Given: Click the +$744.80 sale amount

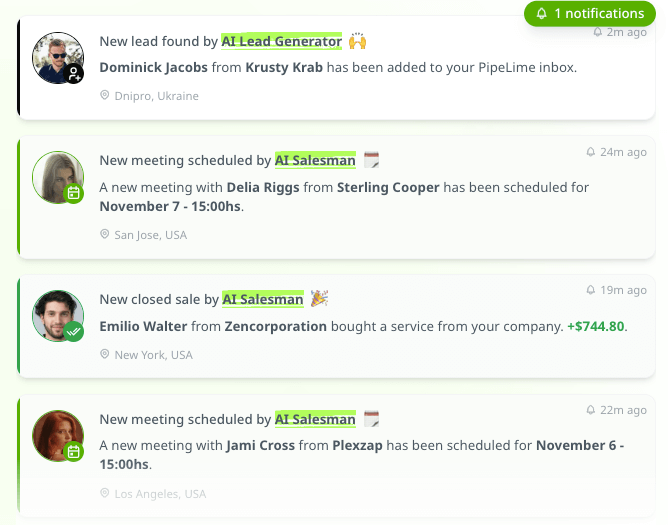Looking at the screenshot, I should 597,326.
